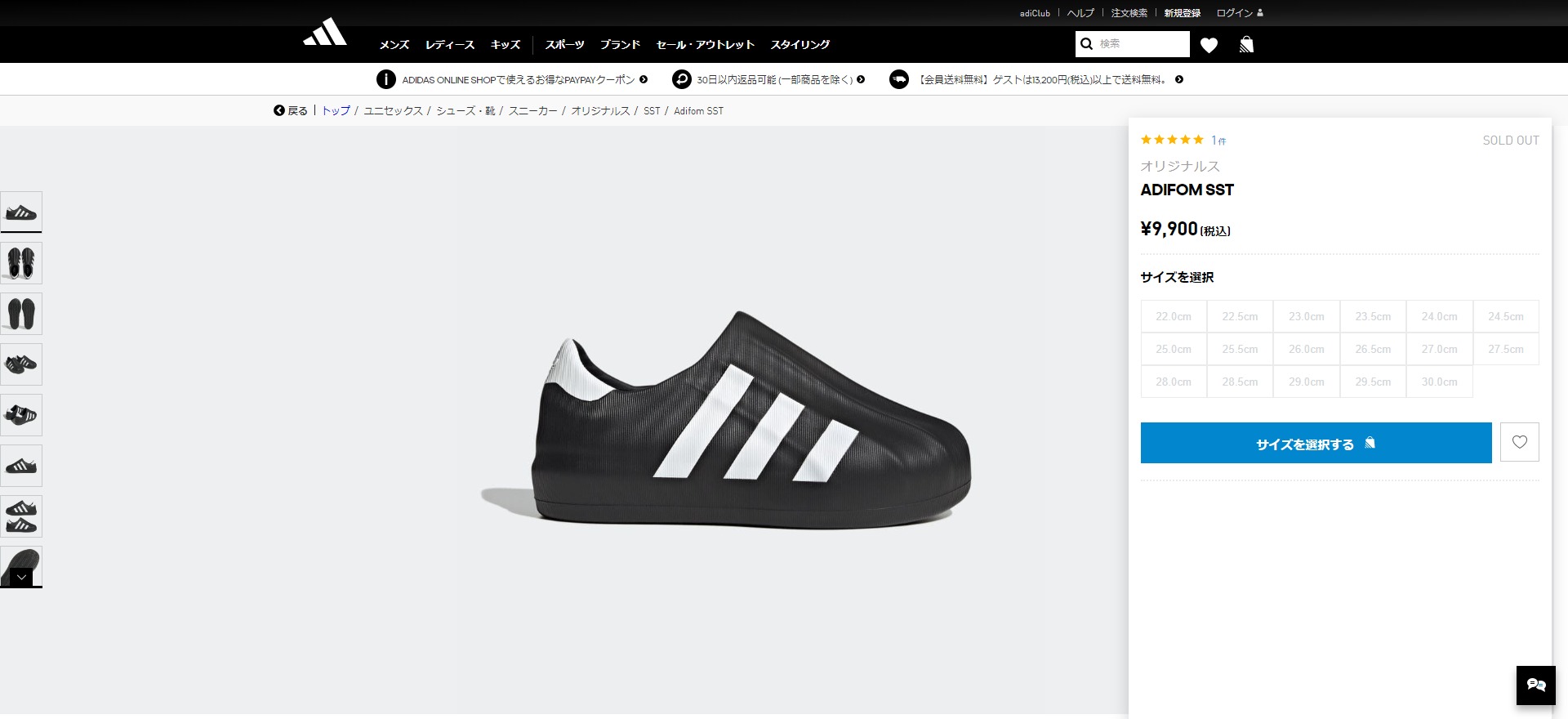Select the fourth angled pair thumbnail

click(x=21, y=364)
